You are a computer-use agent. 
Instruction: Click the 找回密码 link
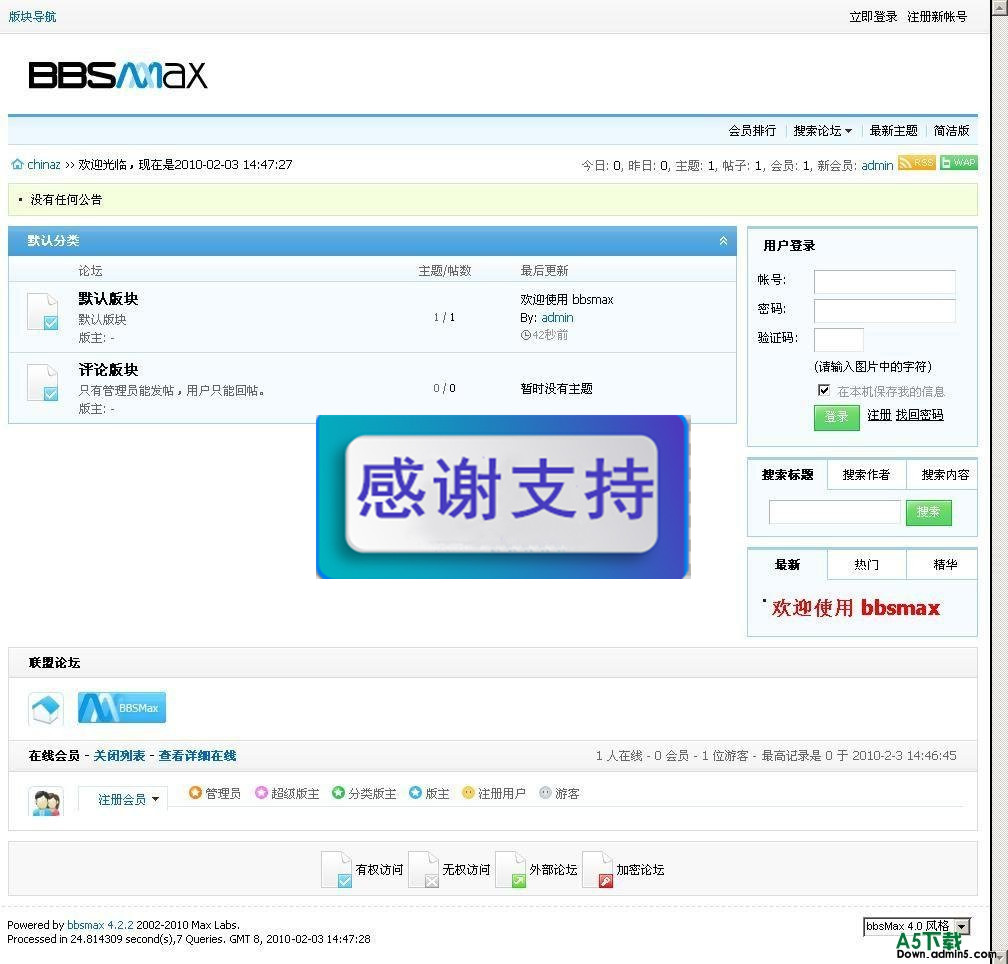[919, 415]
